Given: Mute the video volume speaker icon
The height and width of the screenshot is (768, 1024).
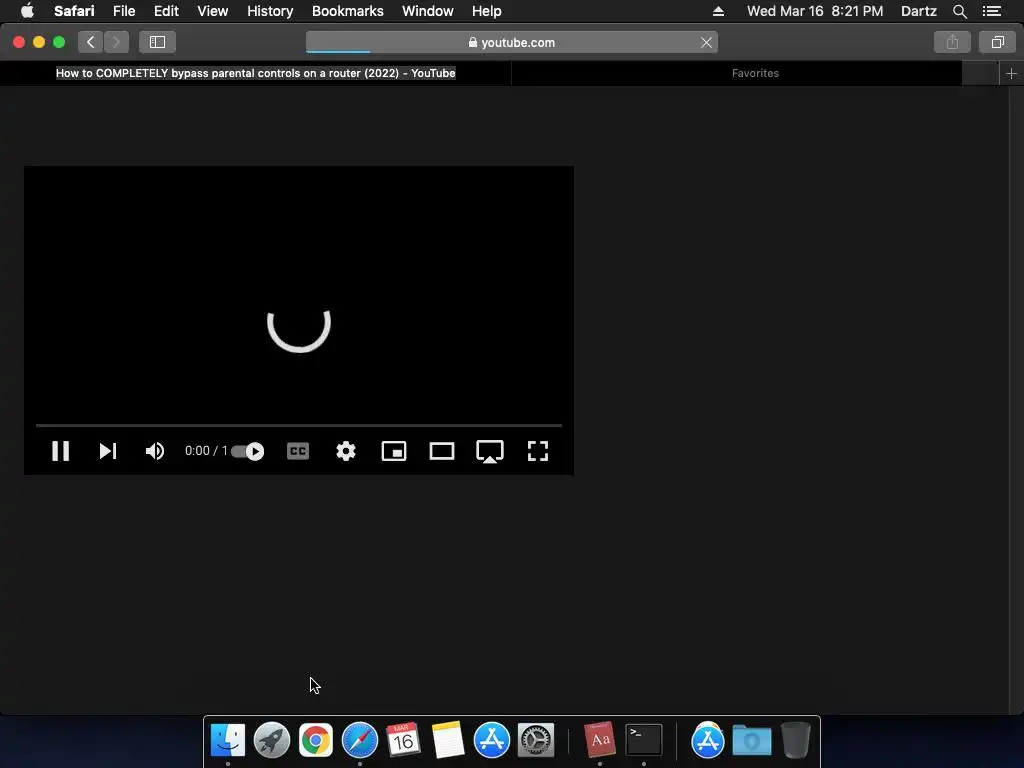Looking at the screenshot, I should click(x=155, y=451).
